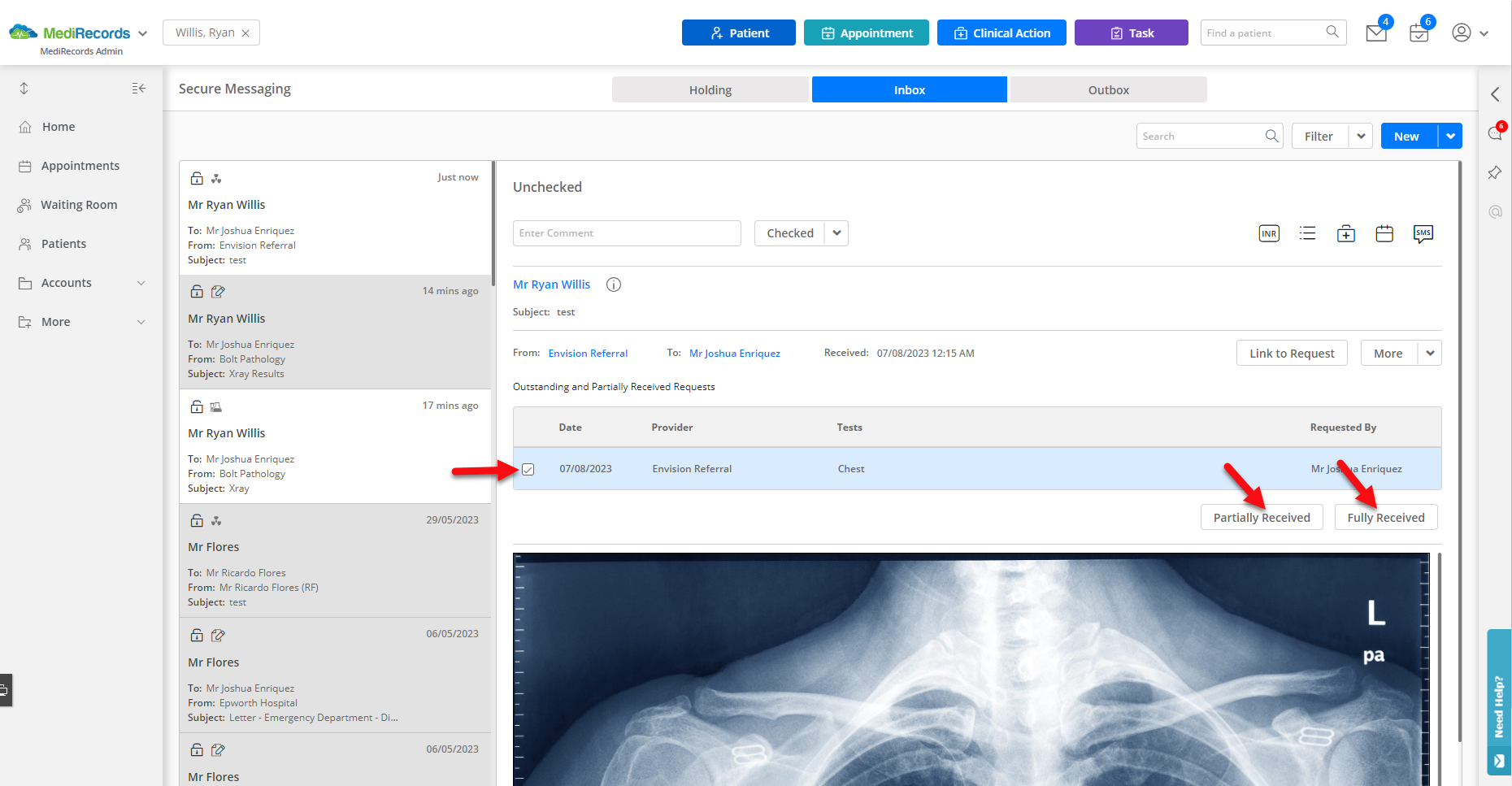Open the profile dropdown arrow
Viewport: 1512px width, 786px height.
pyautogui.click(x=1484, y=33)
